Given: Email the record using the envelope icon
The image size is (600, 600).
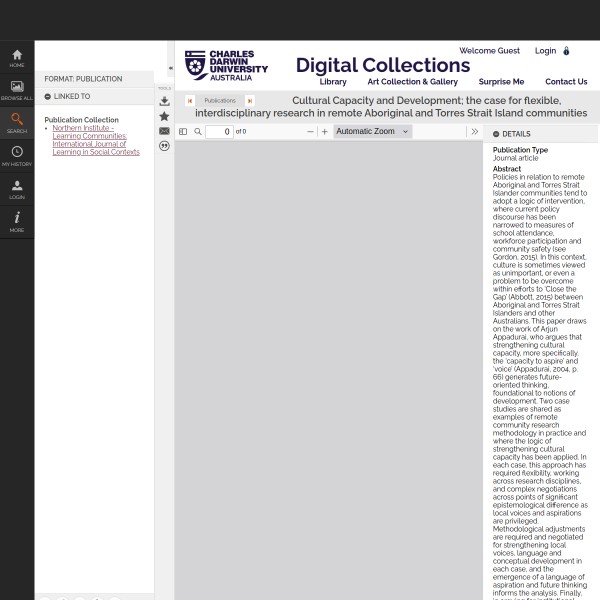Looking at the screenshot, I should [x=164, y=131].
